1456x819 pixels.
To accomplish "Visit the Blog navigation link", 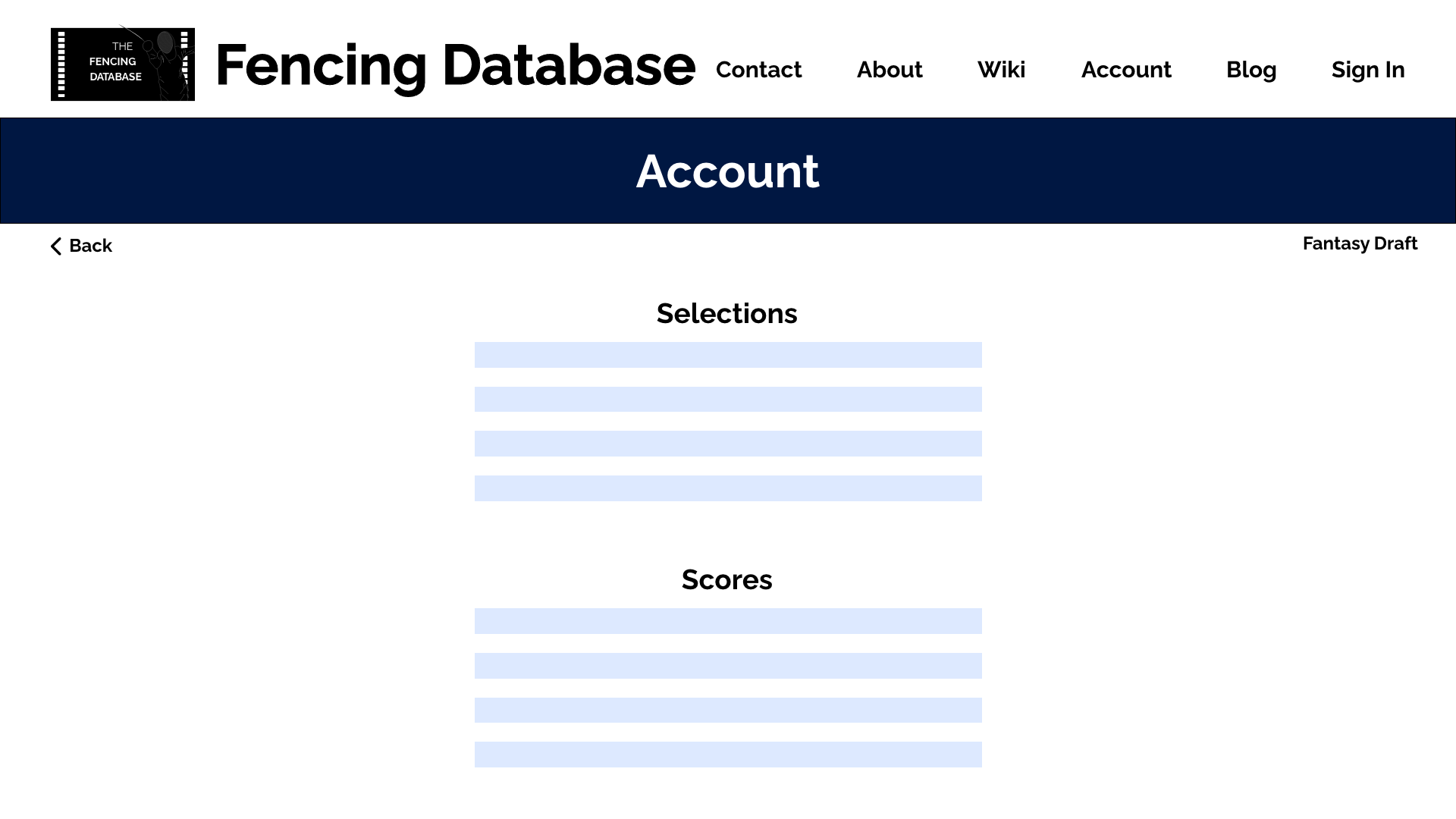I will [x=1250, y=70].
